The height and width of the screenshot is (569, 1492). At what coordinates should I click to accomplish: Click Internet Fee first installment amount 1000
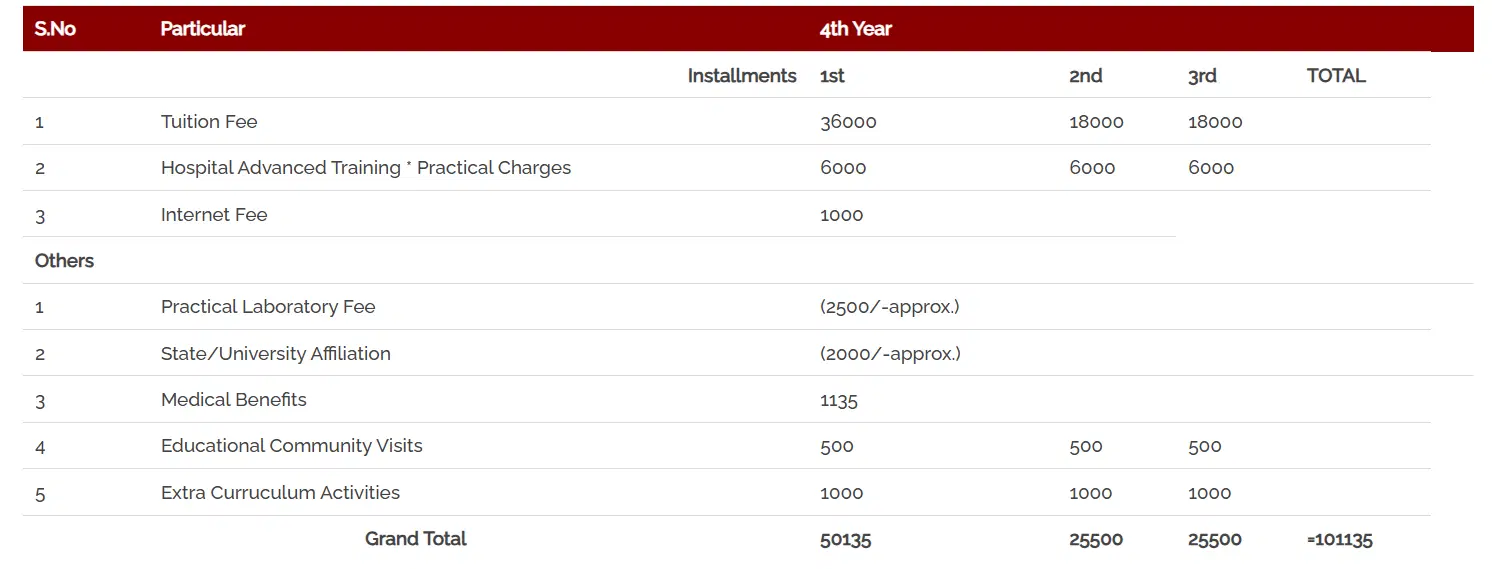click(x=841, y=215)
